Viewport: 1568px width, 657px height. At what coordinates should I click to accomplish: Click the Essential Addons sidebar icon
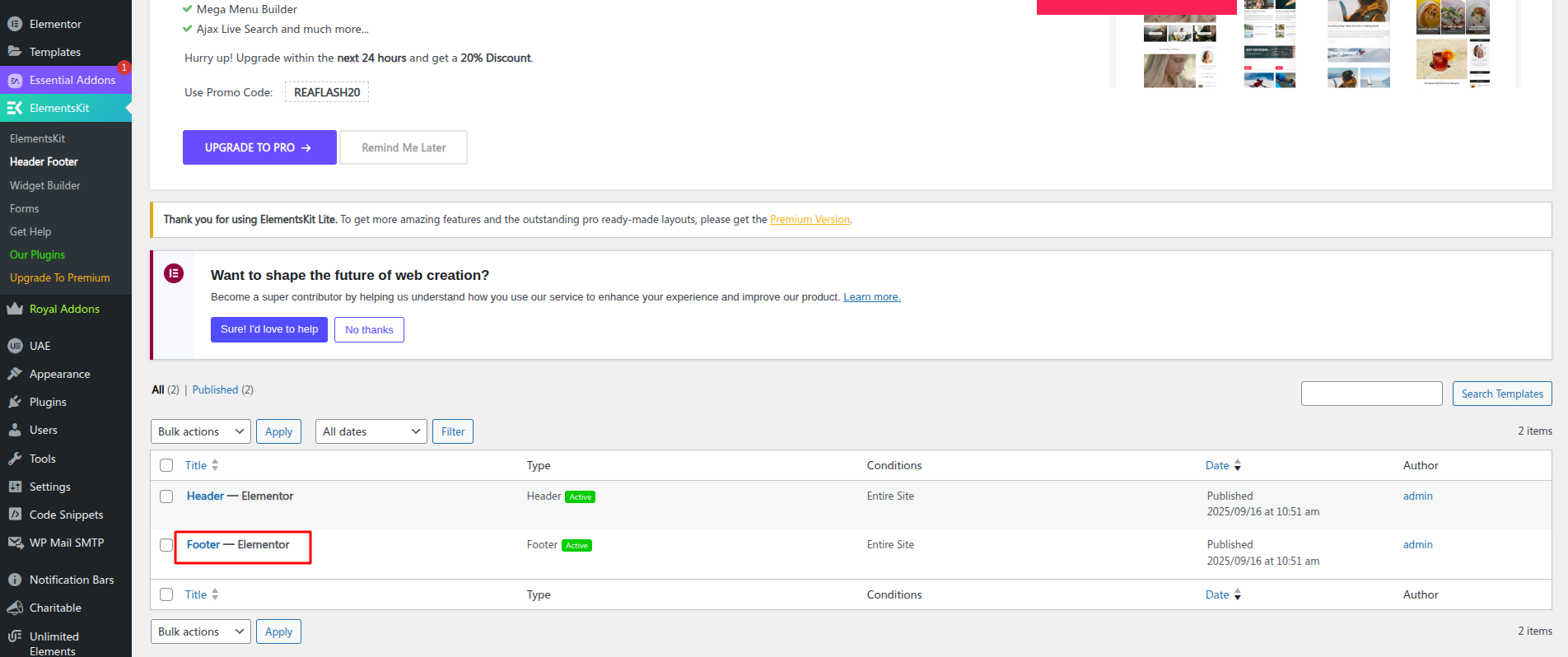point(15,80)
